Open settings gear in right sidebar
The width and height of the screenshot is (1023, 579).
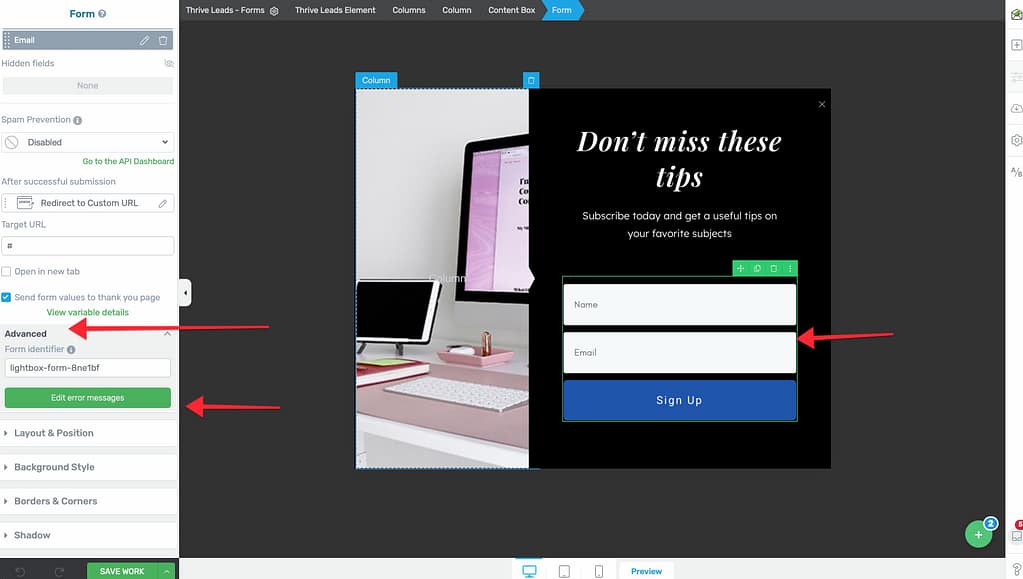point(1016,140)
